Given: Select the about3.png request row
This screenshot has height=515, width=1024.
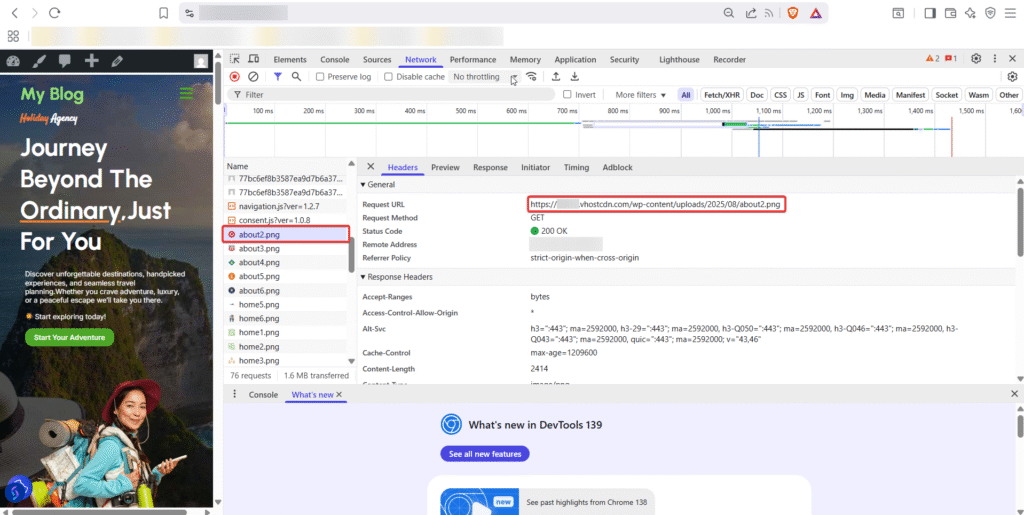Looking at the screenshot, I should [287, 248].
